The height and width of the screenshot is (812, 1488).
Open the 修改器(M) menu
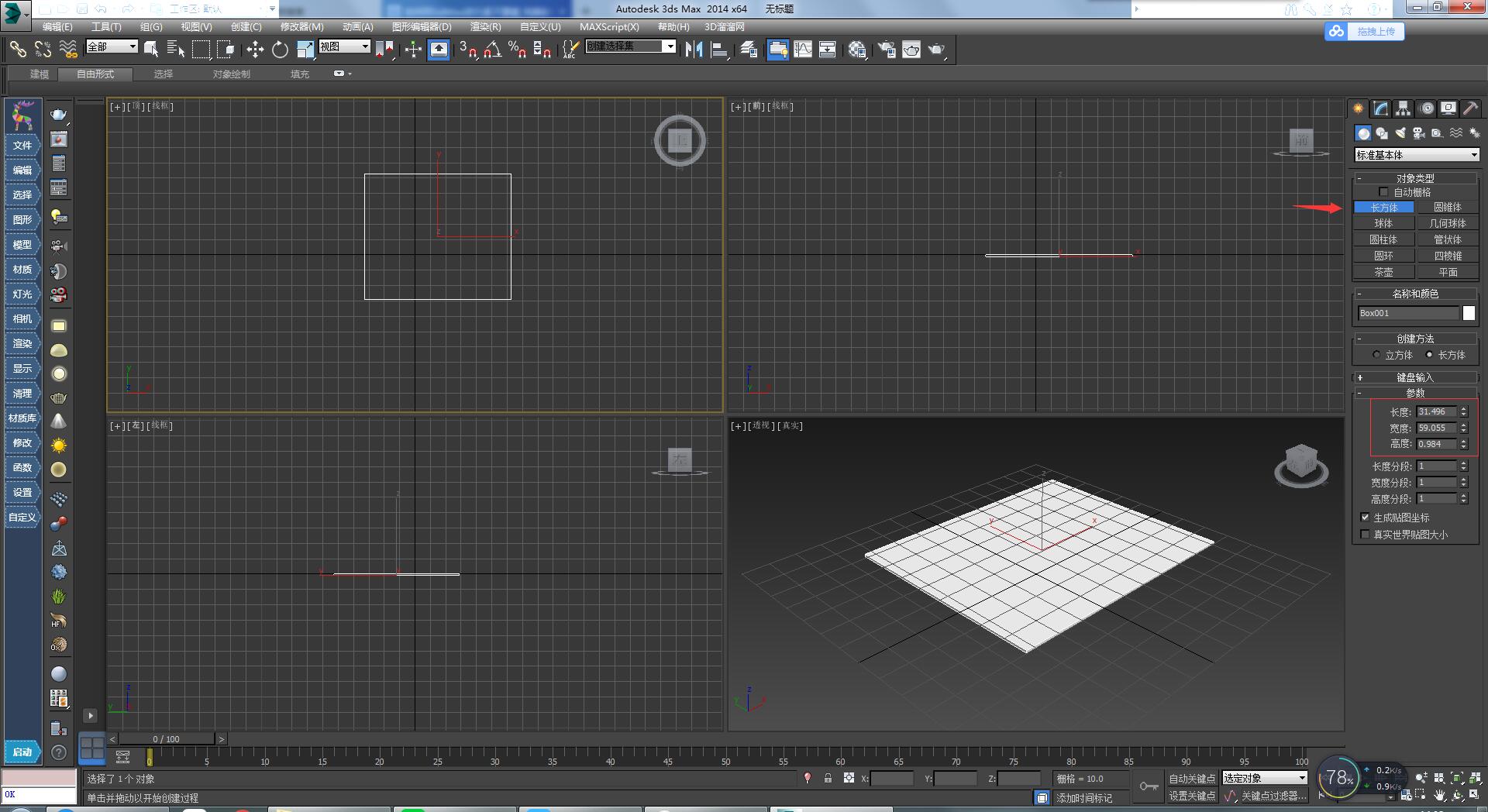click(x=303, y=26)
